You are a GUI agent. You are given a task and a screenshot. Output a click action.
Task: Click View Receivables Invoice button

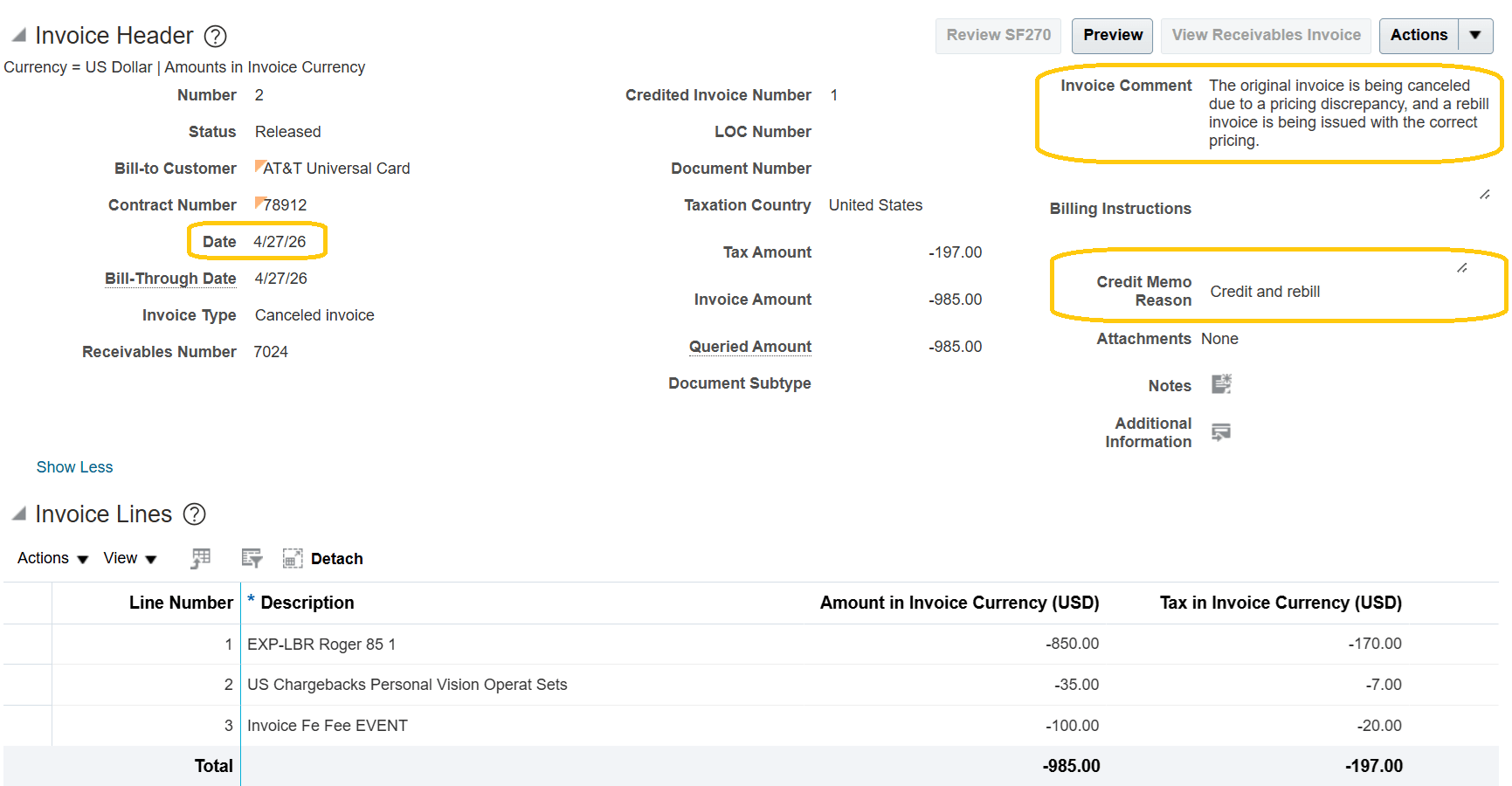[x=1266, y=36]
